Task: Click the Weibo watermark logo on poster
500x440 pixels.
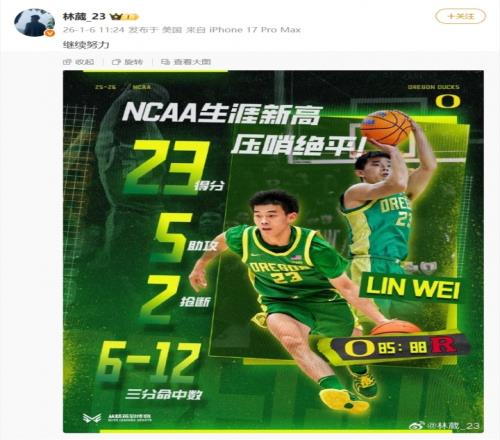Action: click(417, 425)
